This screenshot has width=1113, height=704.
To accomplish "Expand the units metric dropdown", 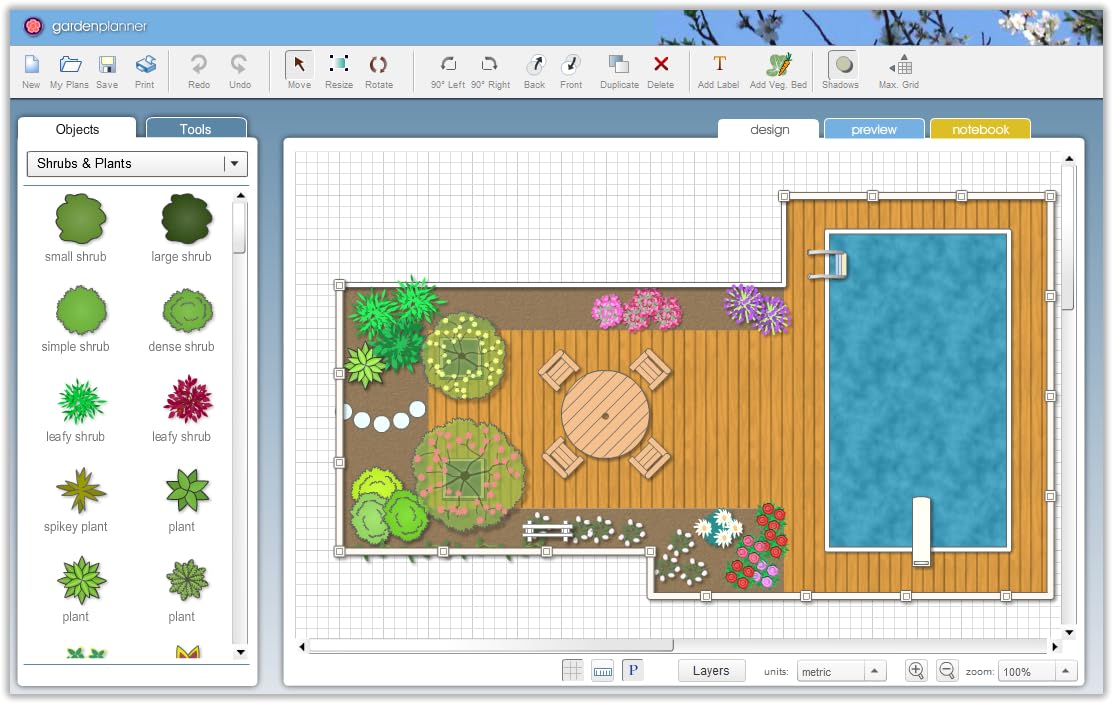I will 874,672.
